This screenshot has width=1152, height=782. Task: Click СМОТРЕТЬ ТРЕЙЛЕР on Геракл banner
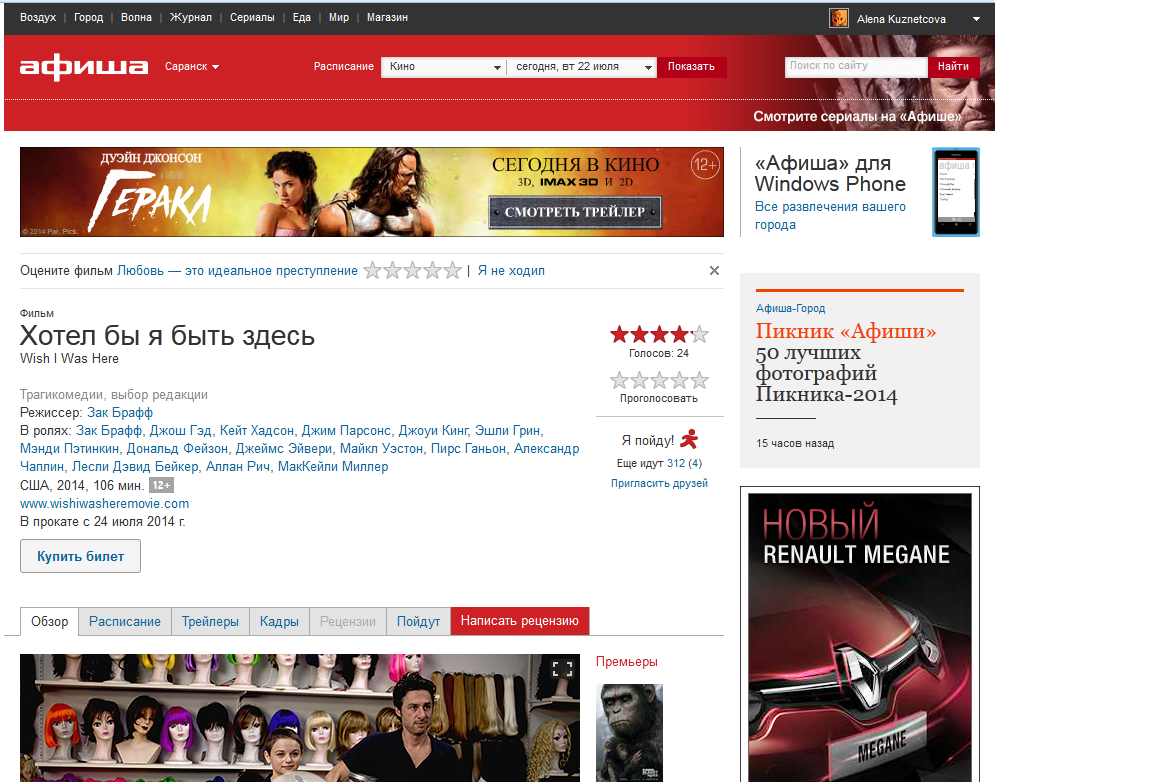coord(575,212)
